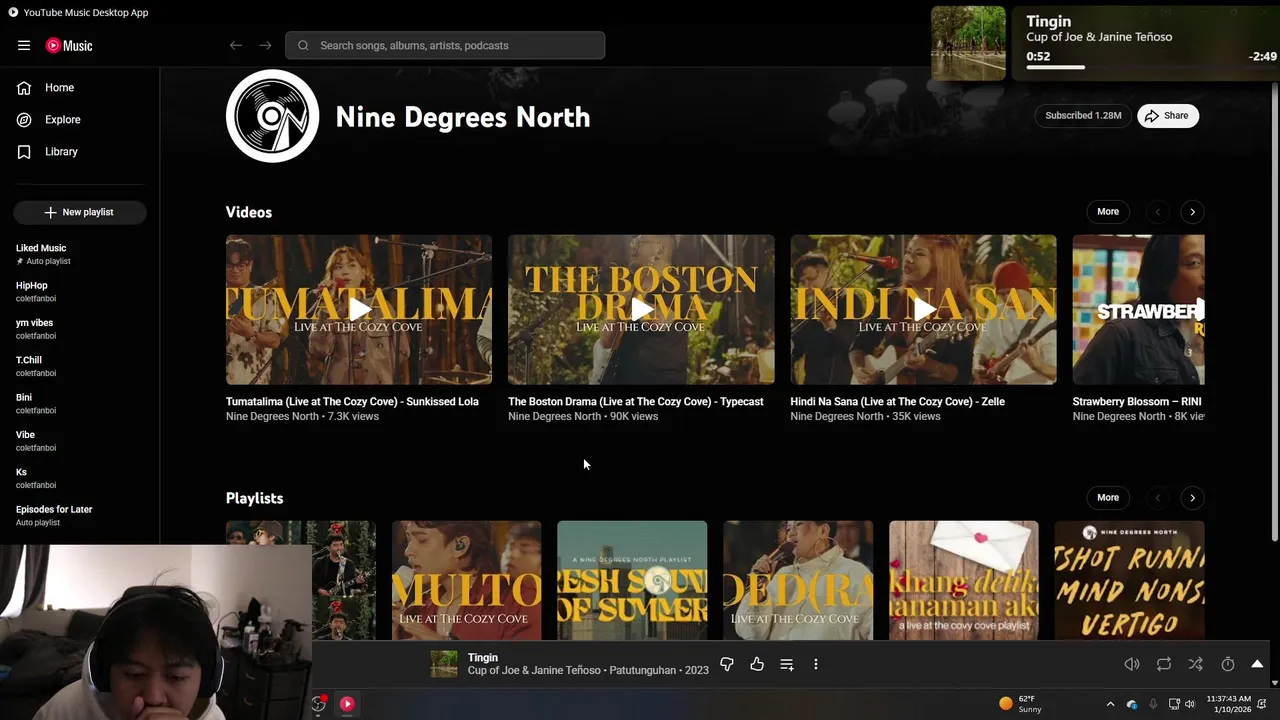Play the Tumatalima Live at The Cozy Cove video
This screenshot has width=1280, height=720.
(359, 310)
